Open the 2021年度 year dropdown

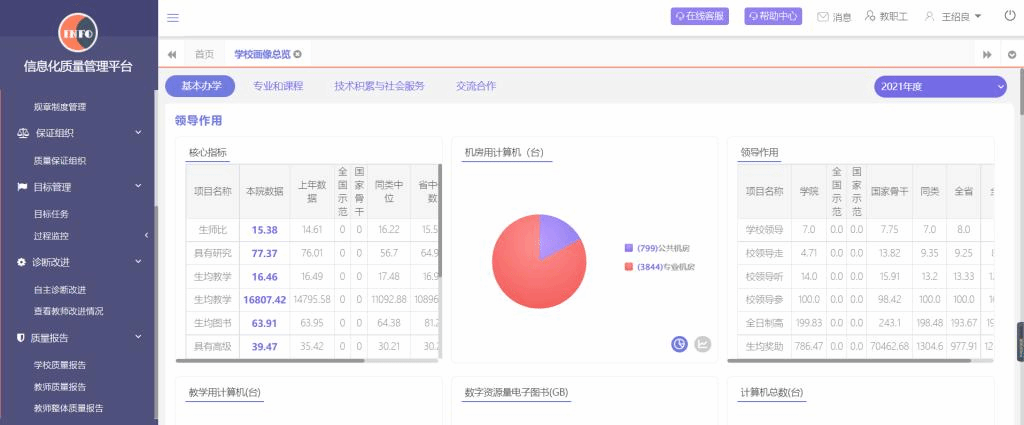point(940,87)
